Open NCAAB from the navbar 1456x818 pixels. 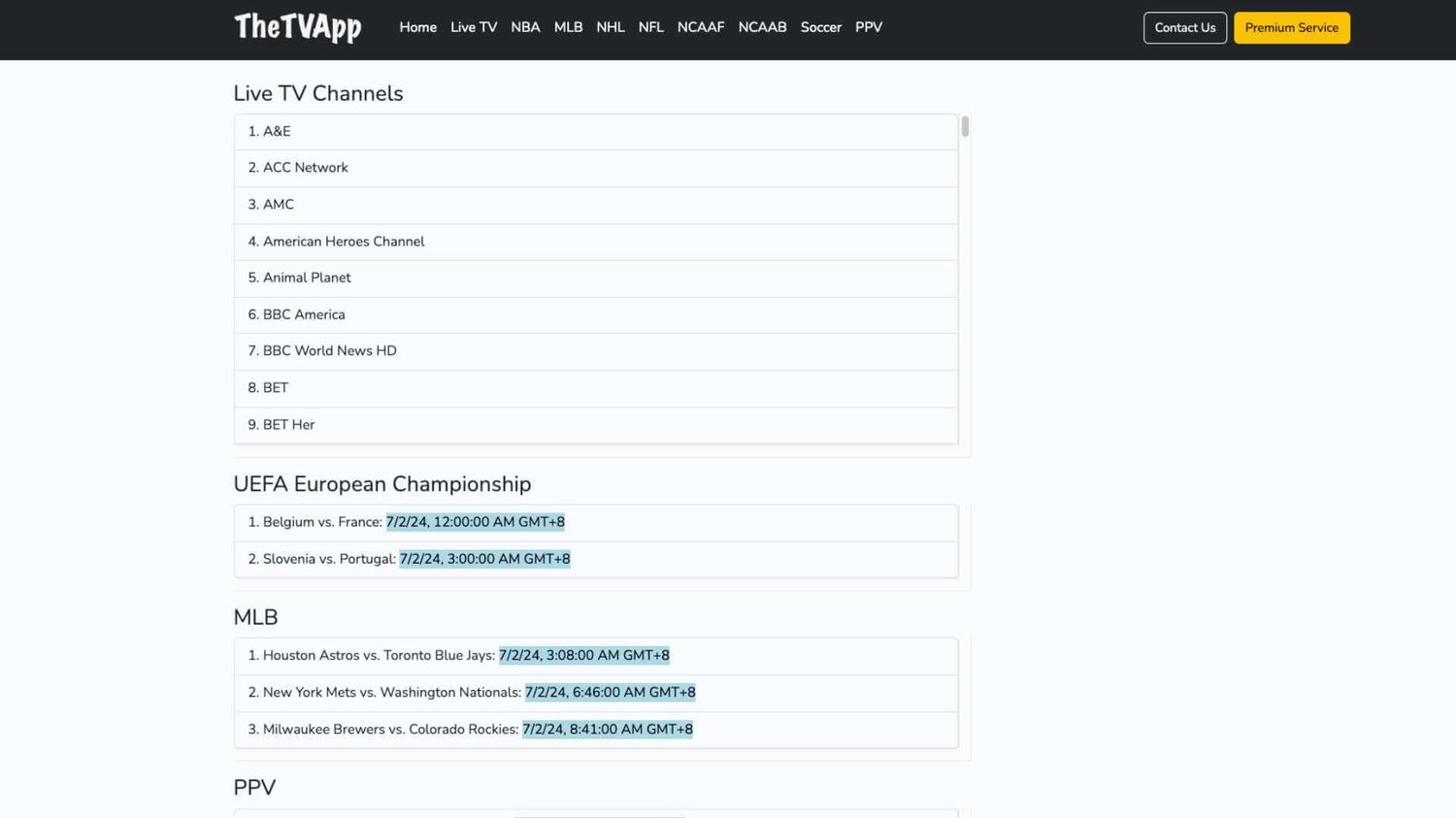762,27
